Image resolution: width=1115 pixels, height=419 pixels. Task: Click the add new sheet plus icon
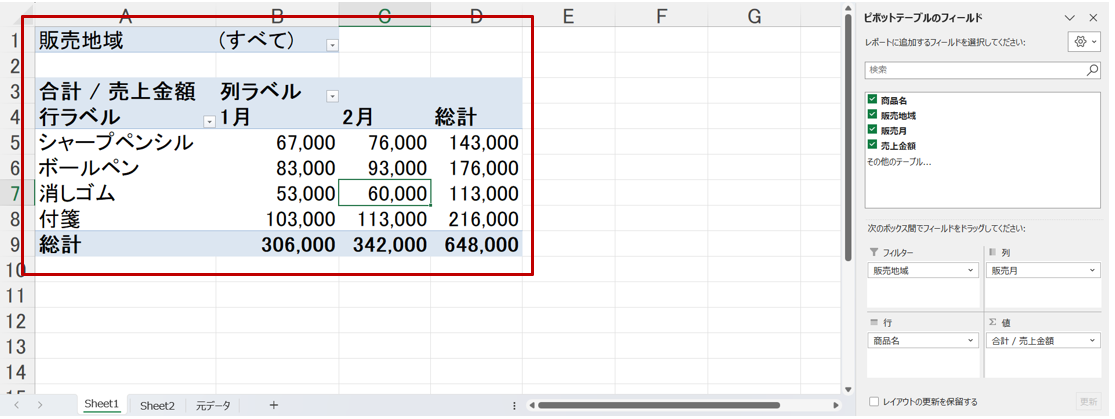coord(273,405)
